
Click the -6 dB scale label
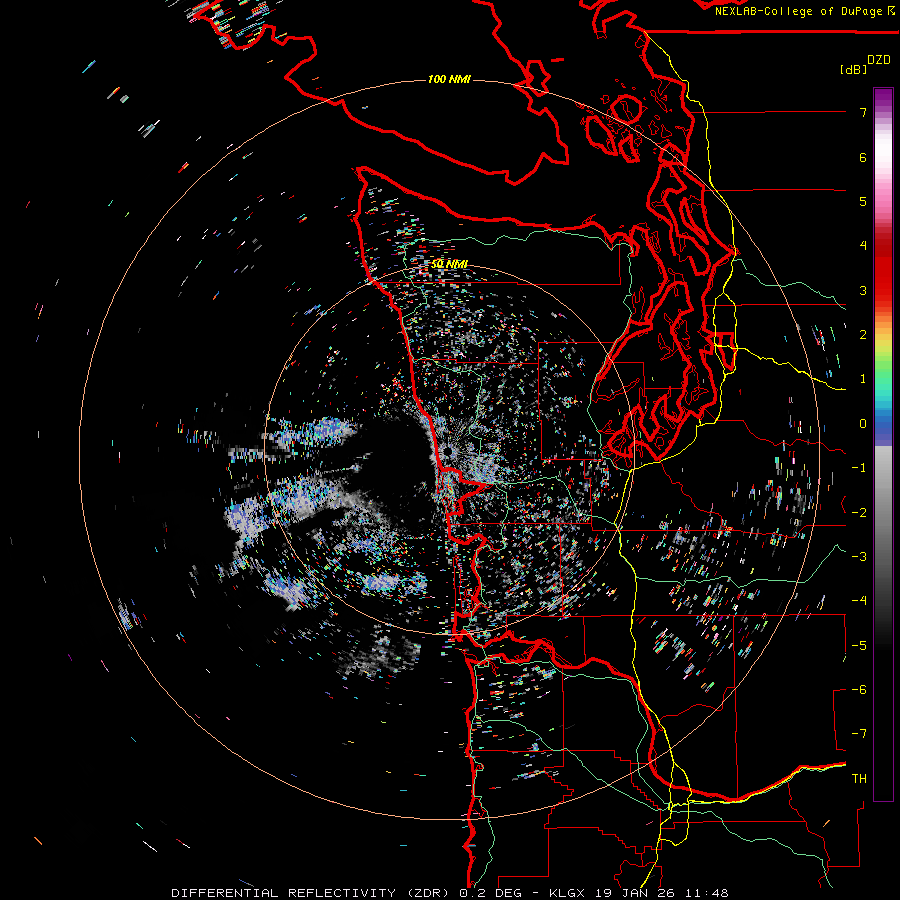859,690
